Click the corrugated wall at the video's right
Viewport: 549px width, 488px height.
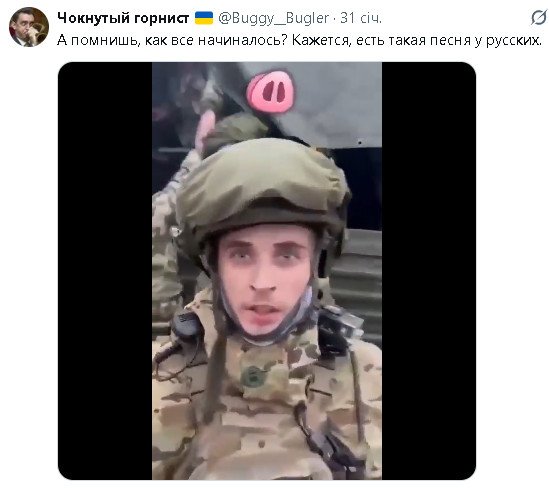click(x=359, y=280)
